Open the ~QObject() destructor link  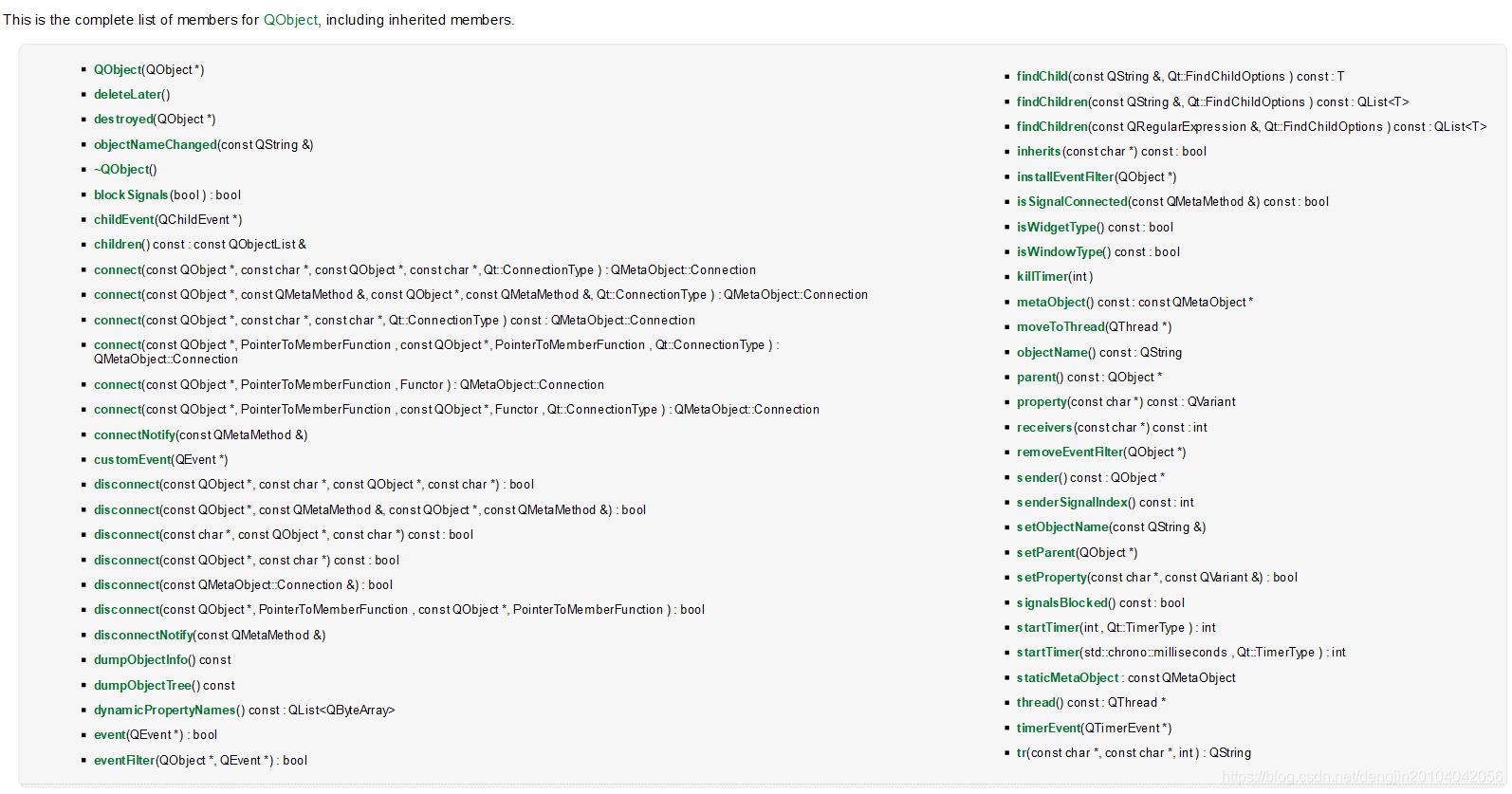[121, 170]
